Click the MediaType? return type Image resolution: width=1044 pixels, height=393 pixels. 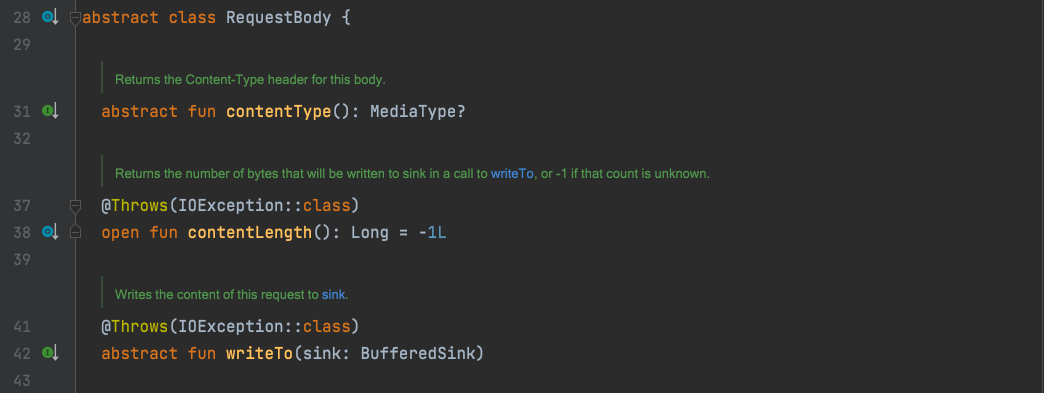417,111
